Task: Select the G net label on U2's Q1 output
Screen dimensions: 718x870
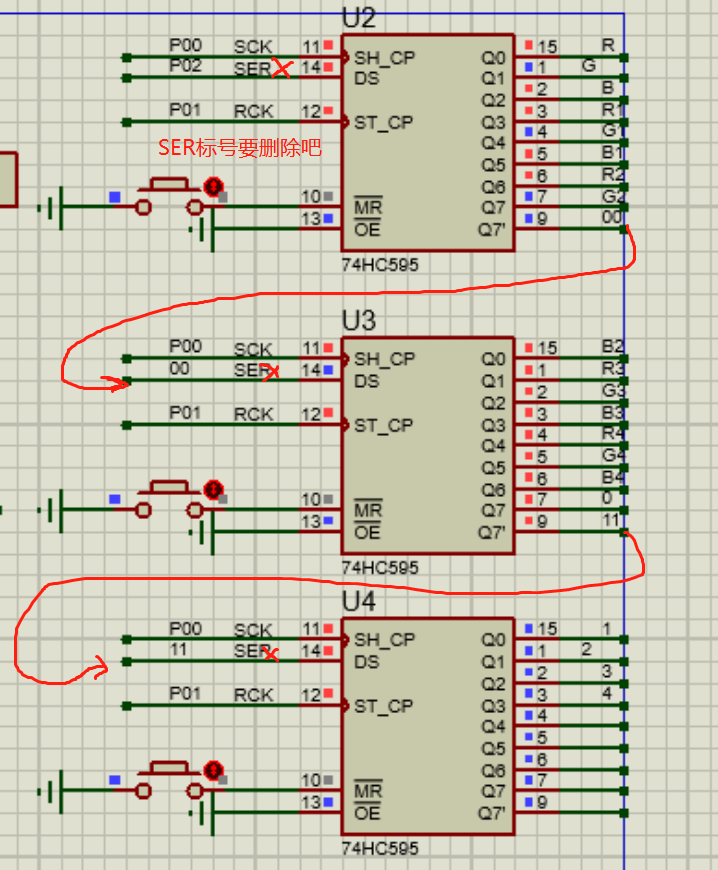Action: (589, 65)
